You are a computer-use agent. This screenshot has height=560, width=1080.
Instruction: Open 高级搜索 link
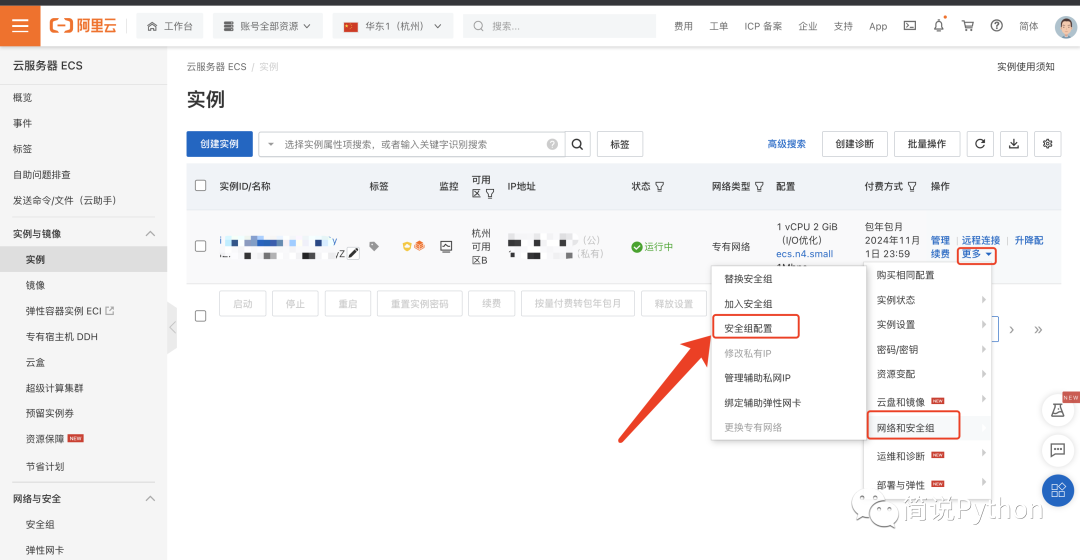point(787,144)
